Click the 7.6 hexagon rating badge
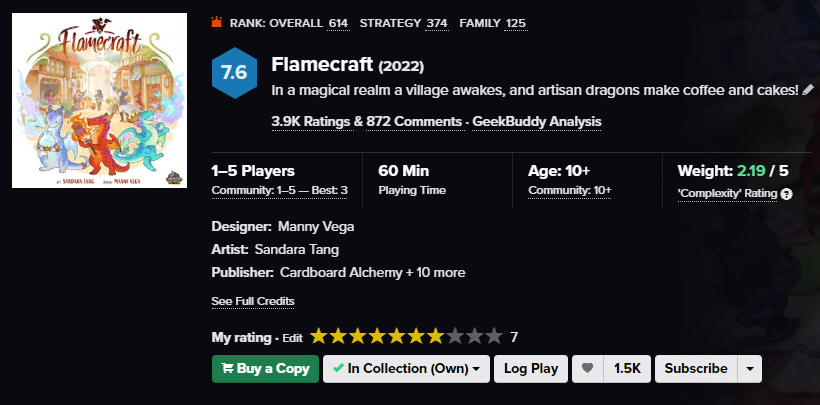 234,73
